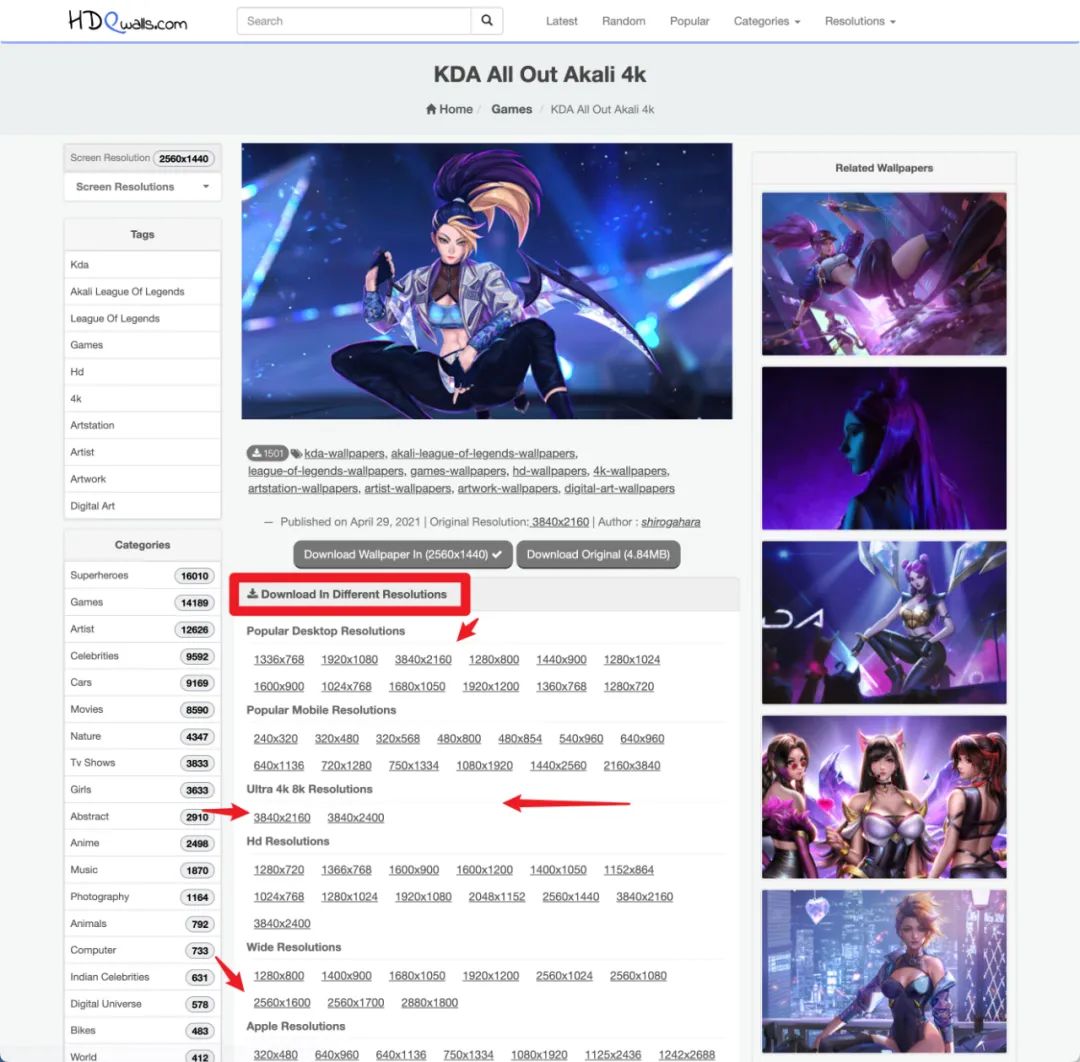
Task: Click the Home breadcrumb with house icon
Action: coord(449,109)
